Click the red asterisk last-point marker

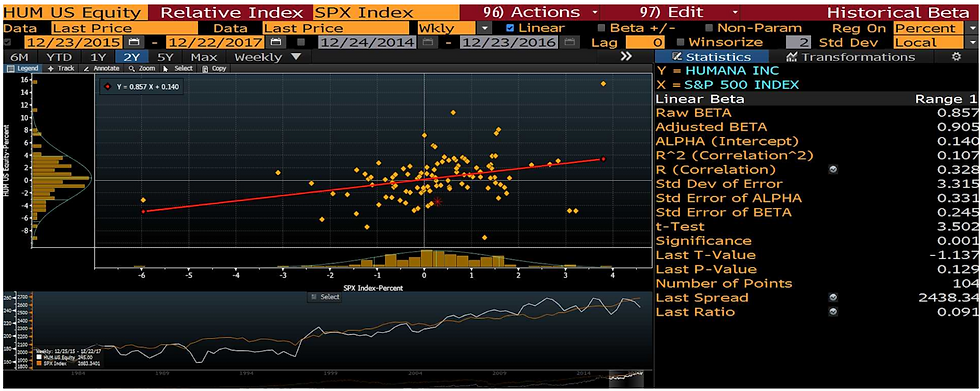[438, 201]
